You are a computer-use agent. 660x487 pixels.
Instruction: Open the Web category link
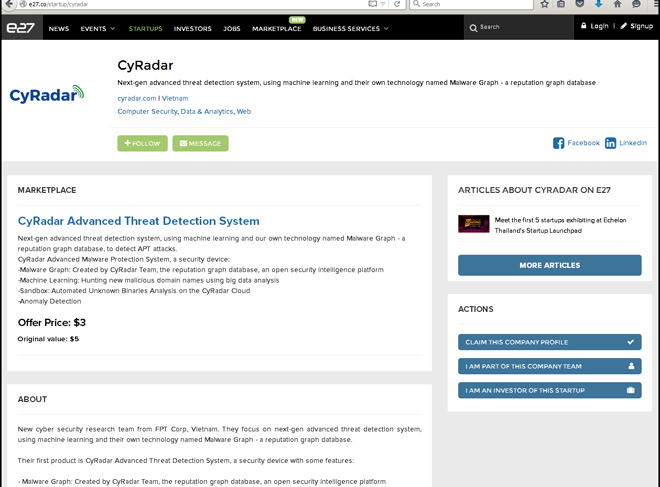[x=244, y=112]
